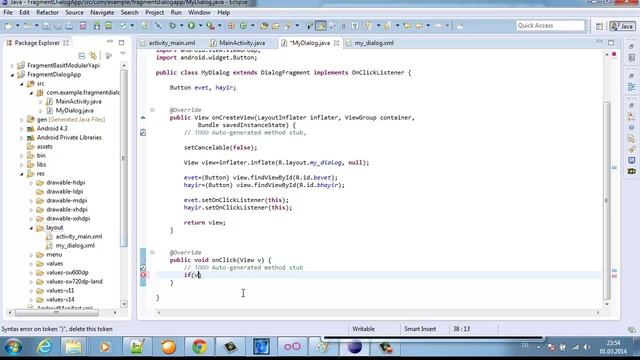Image resolution: width=640 pixels, height=360 pixels.
Task: Open the Refactor menu
Action: [47, 13]
